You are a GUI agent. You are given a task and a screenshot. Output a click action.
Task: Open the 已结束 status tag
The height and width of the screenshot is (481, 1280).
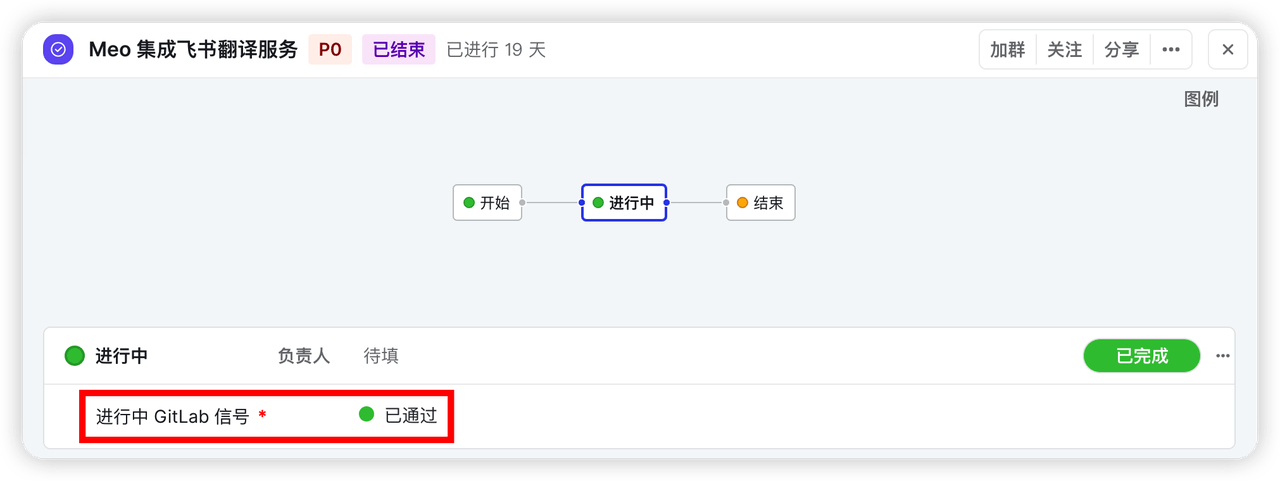pyautogui.click(x=399, y=49)
